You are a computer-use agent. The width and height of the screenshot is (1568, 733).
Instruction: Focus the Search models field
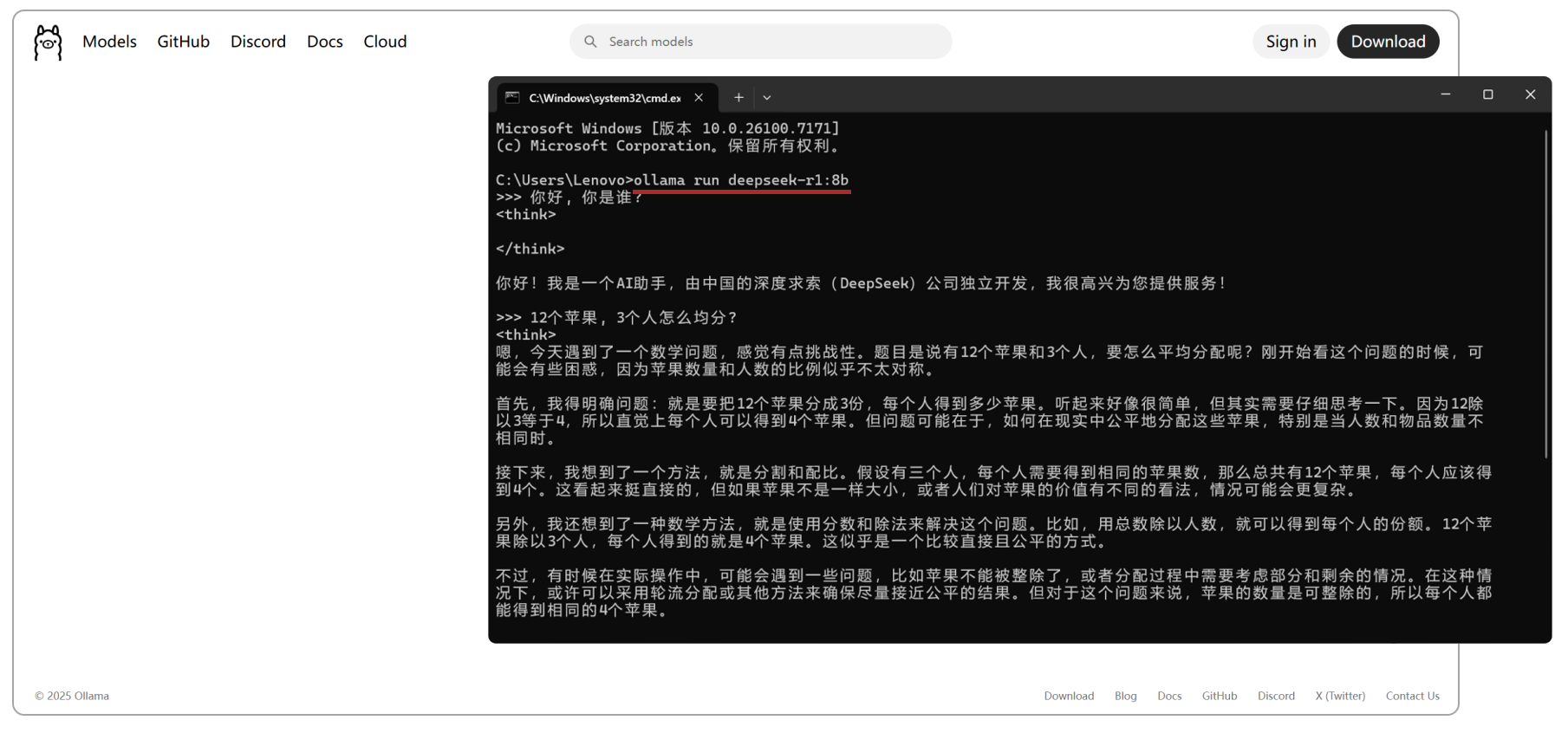[760, 42]
